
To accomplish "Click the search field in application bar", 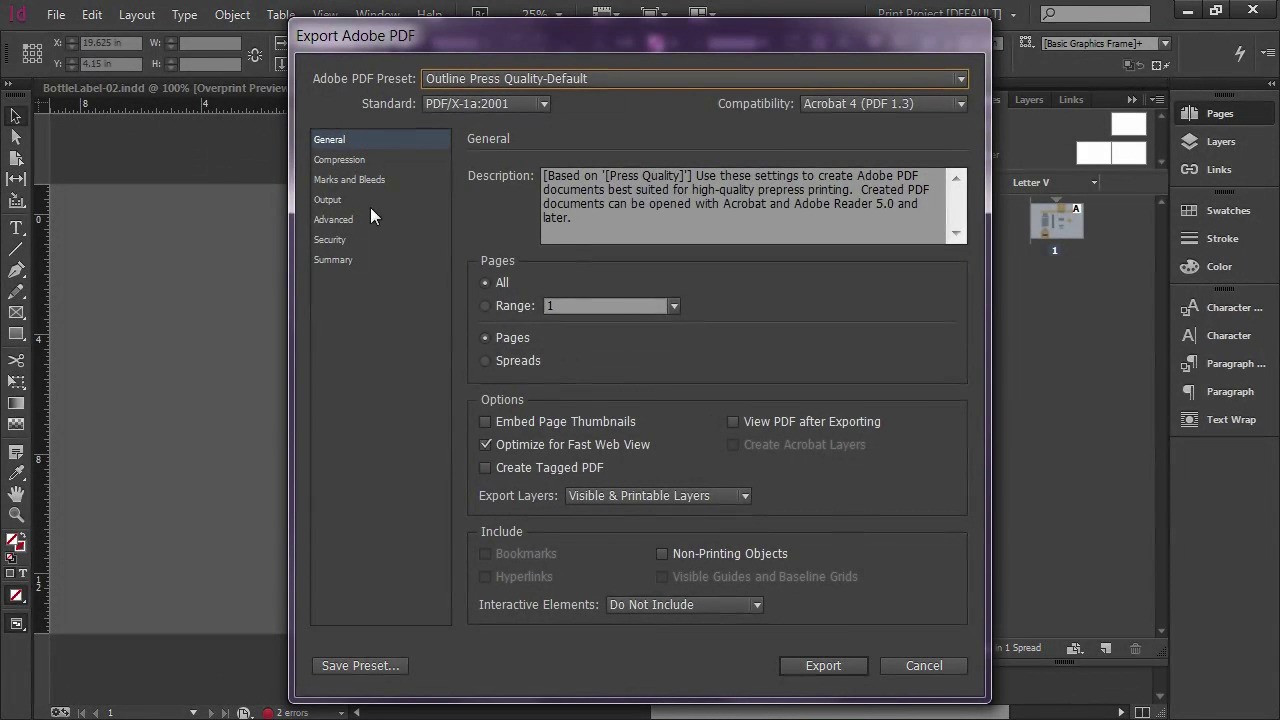I will click(x=1097, y=14).
